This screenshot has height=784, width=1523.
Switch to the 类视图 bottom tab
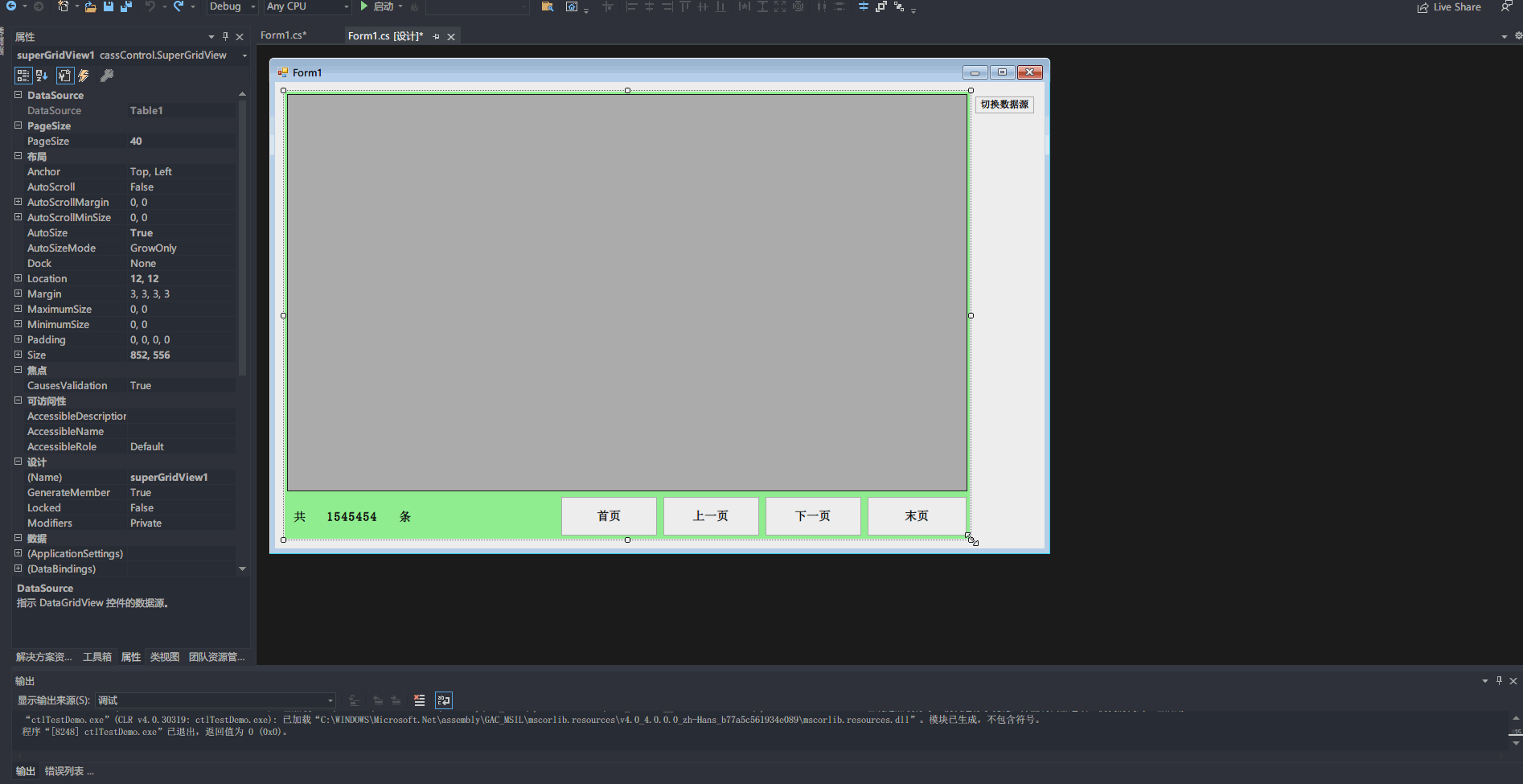pos(165,657)
